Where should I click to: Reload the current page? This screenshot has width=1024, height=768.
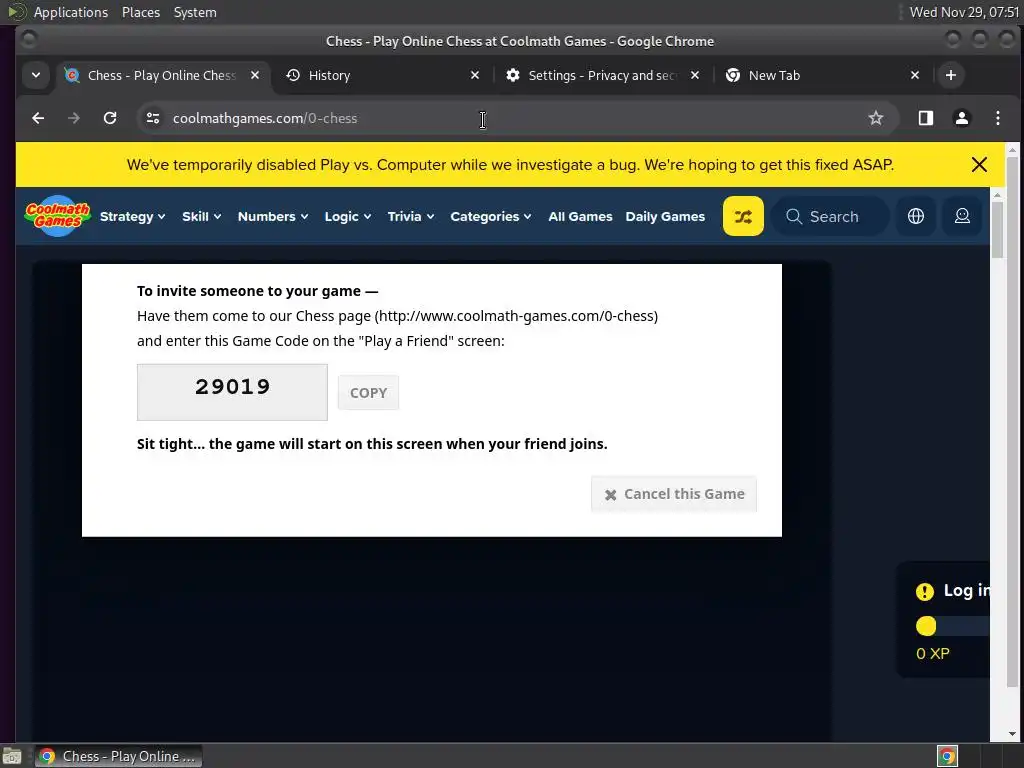pos(110,118)
